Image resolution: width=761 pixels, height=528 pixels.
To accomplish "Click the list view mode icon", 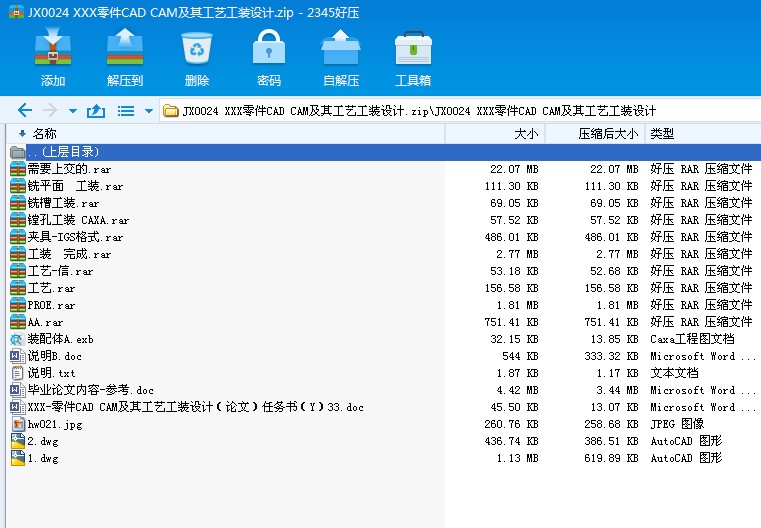I will point(126,111).
